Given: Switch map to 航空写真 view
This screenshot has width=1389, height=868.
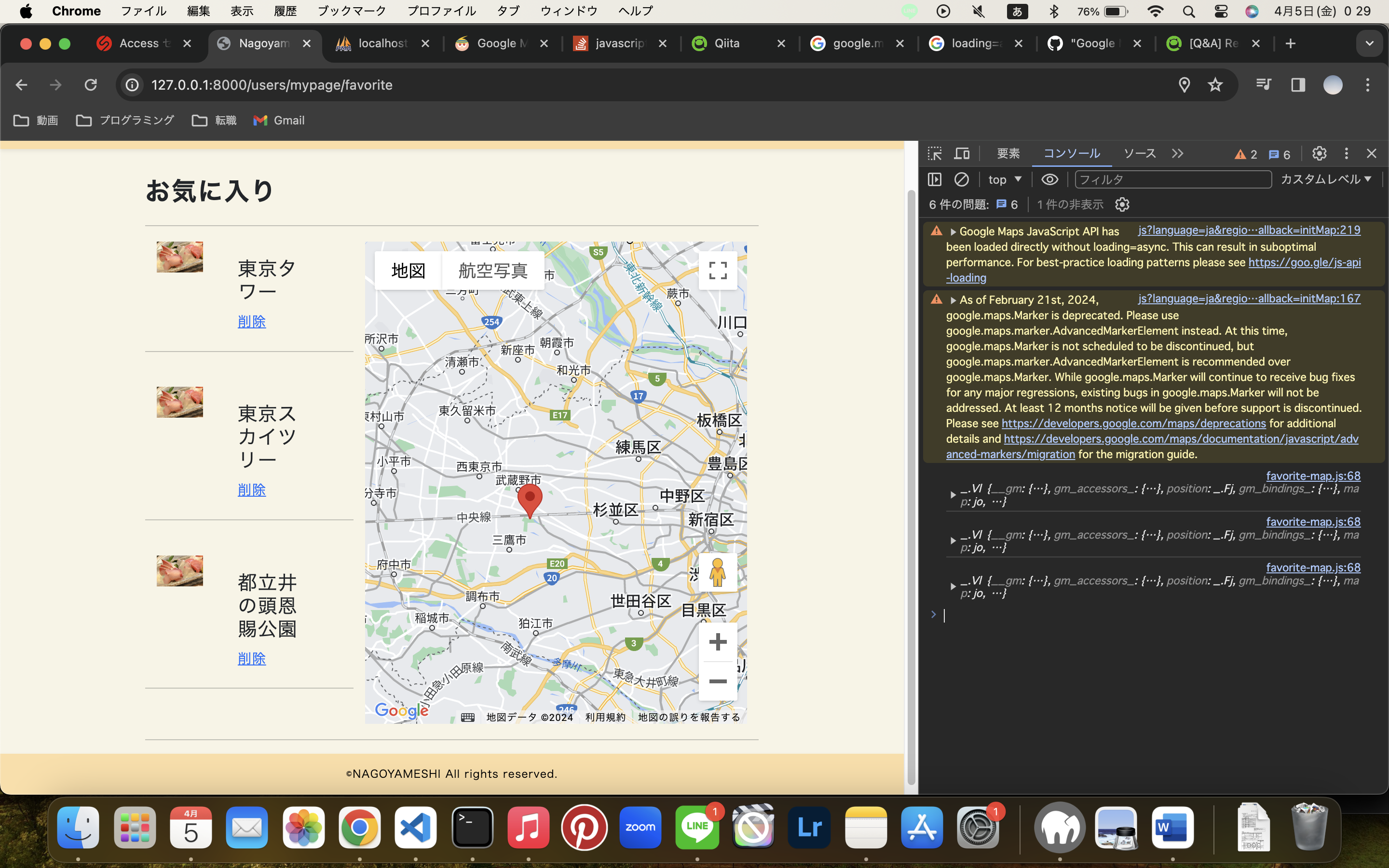Looking at the screenshot, I should 492,271.
